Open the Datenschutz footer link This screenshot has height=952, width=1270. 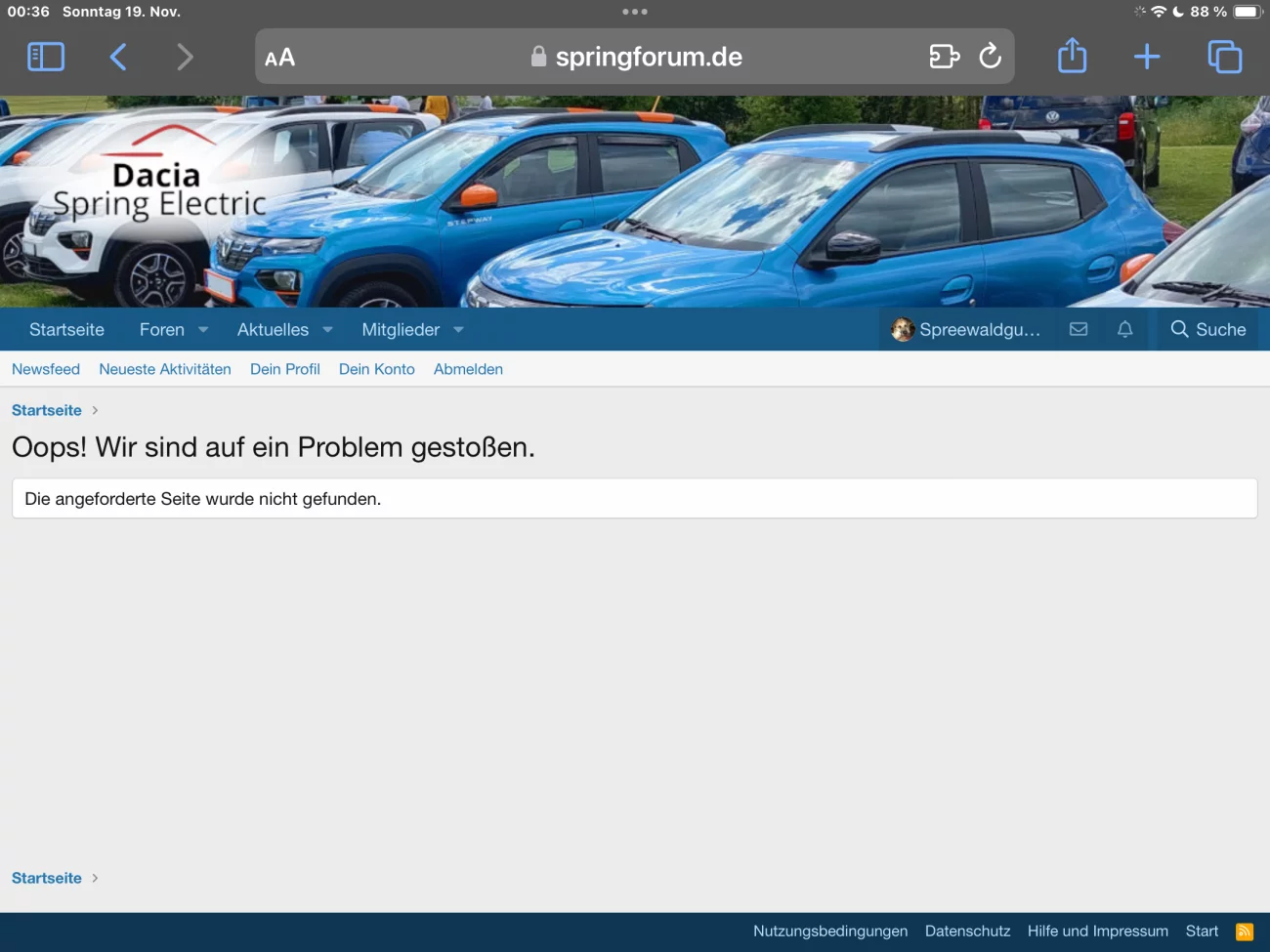coord(967,931)
